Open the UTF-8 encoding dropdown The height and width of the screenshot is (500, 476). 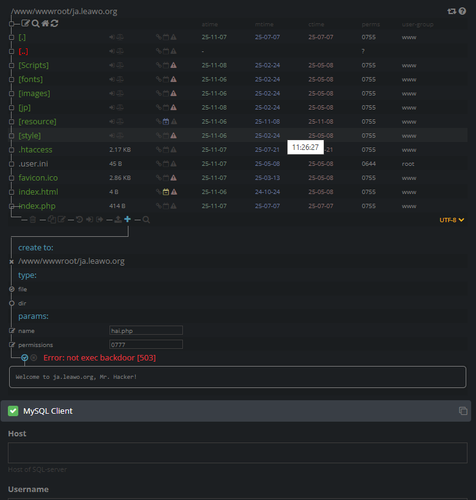[x=452, y=220]
